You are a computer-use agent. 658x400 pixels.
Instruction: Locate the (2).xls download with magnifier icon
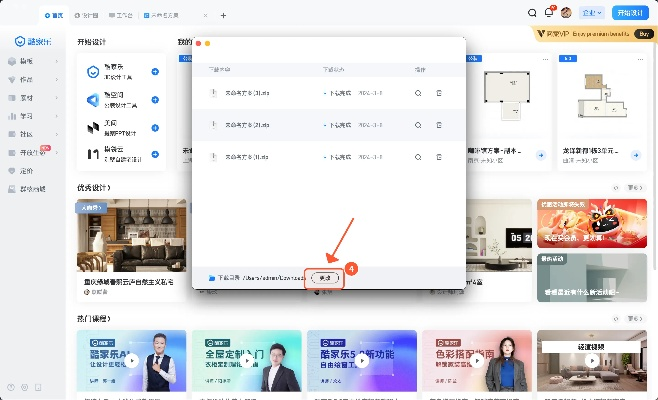[x=418, y=125]
